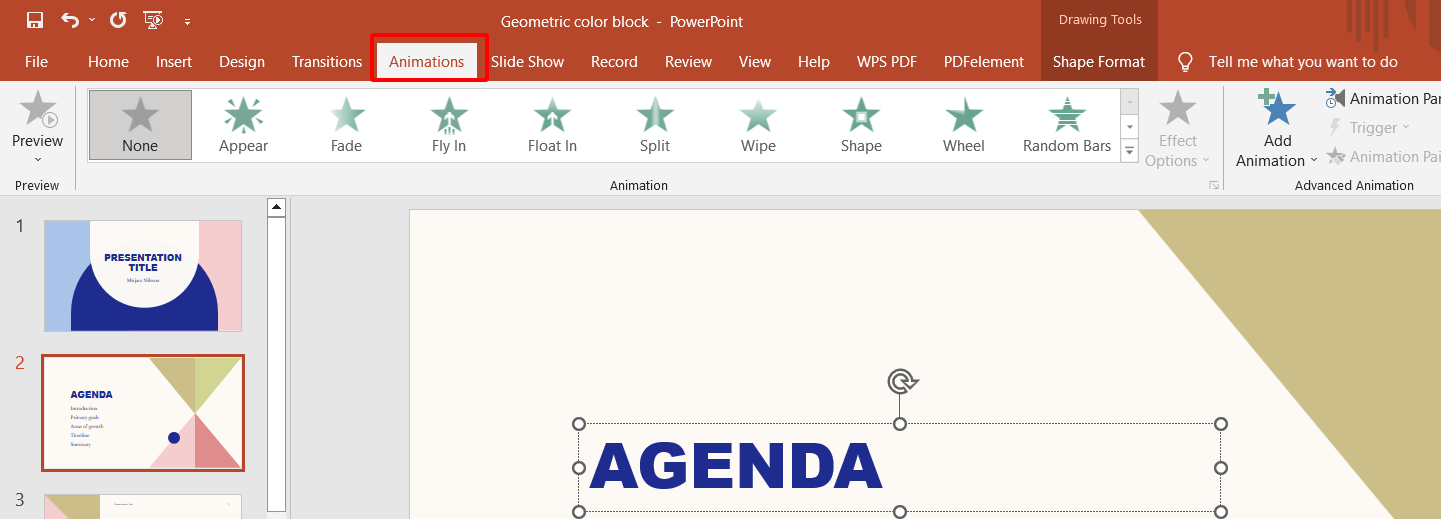Expand the full animation gallery
The image size is (1441, 519).
tap(1130, 150)
